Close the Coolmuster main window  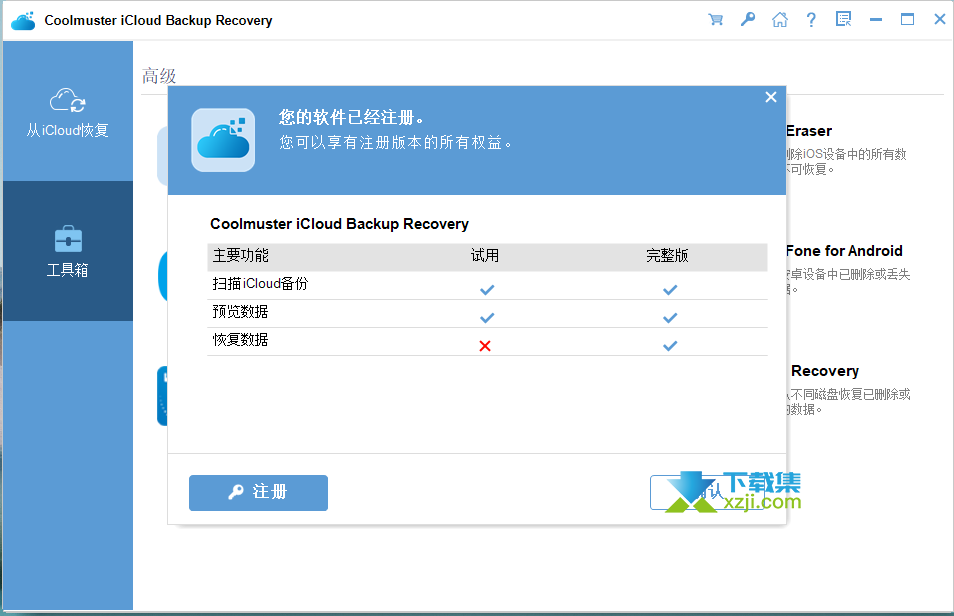939,19
